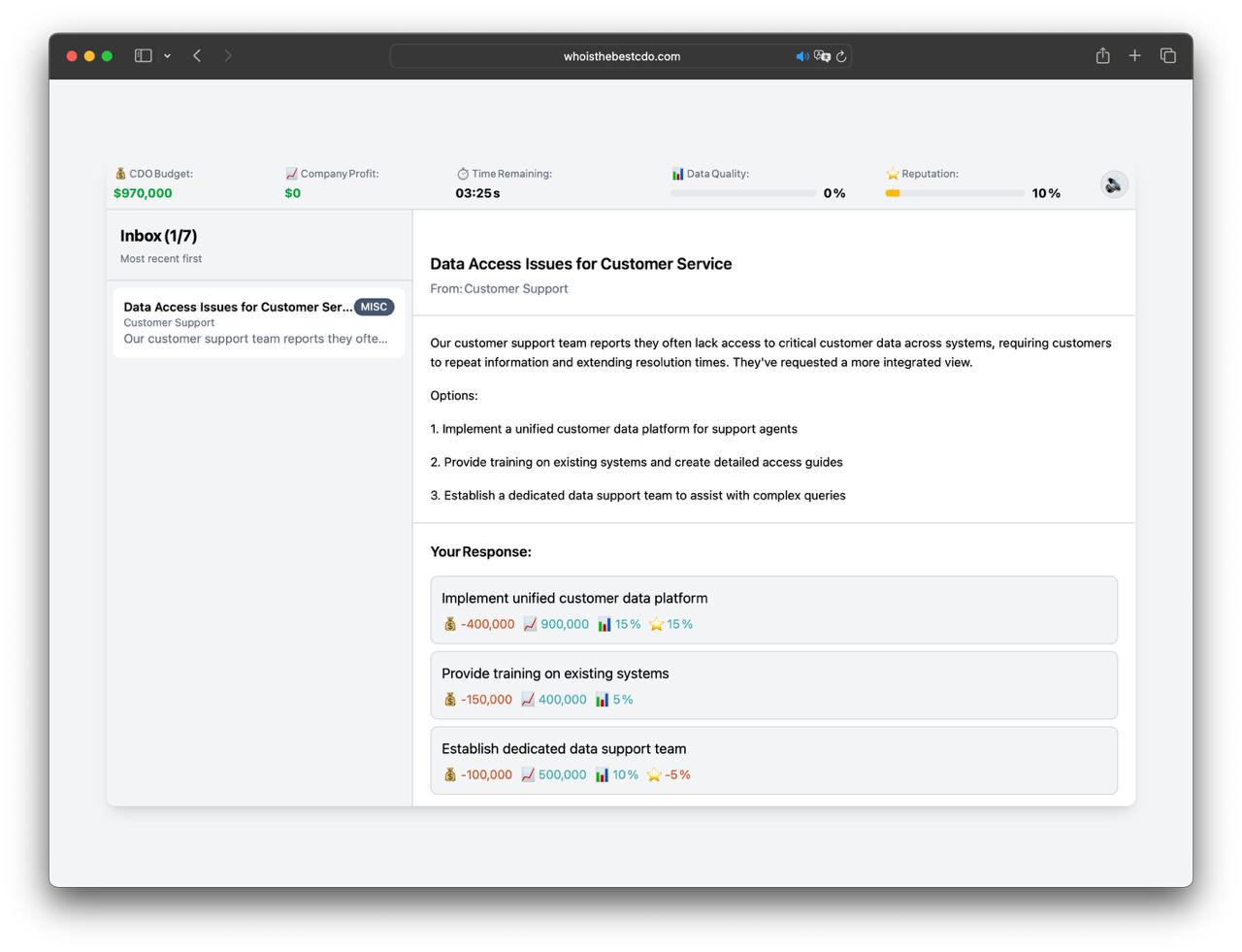The width and height of the screenshot is (1242, 952).
Task: Click the Company Profit chart icon
Action: pyautogui.click(x=291, y=174)
